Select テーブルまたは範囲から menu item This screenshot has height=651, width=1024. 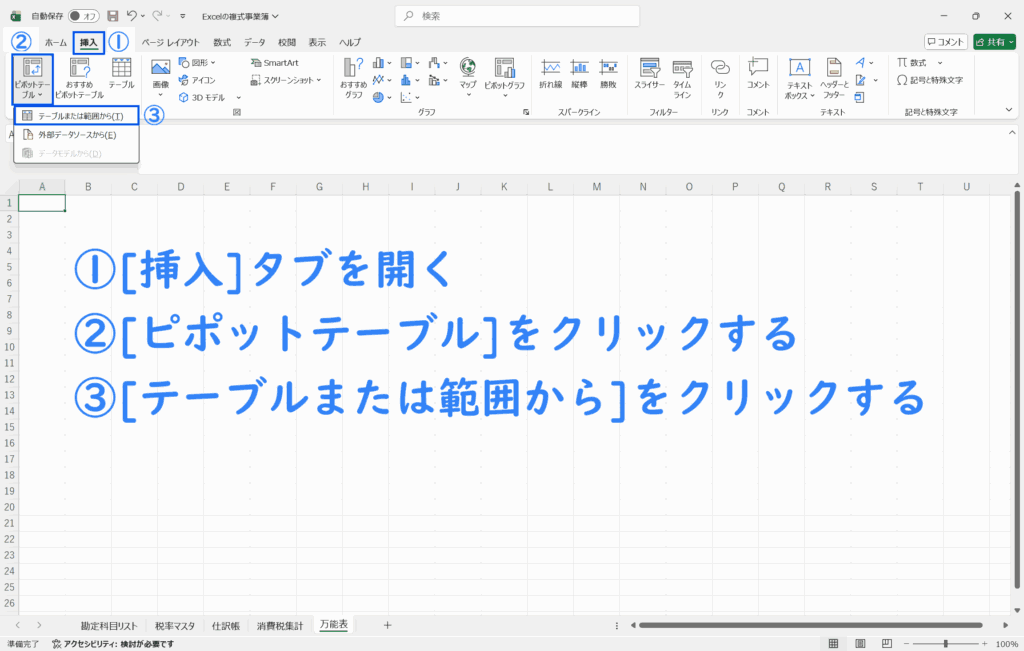[x=76, y=116]
